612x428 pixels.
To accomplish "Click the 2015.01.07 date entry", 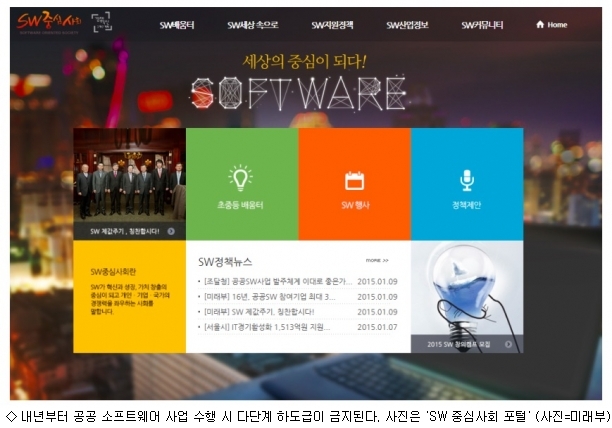I will (377, 327).
